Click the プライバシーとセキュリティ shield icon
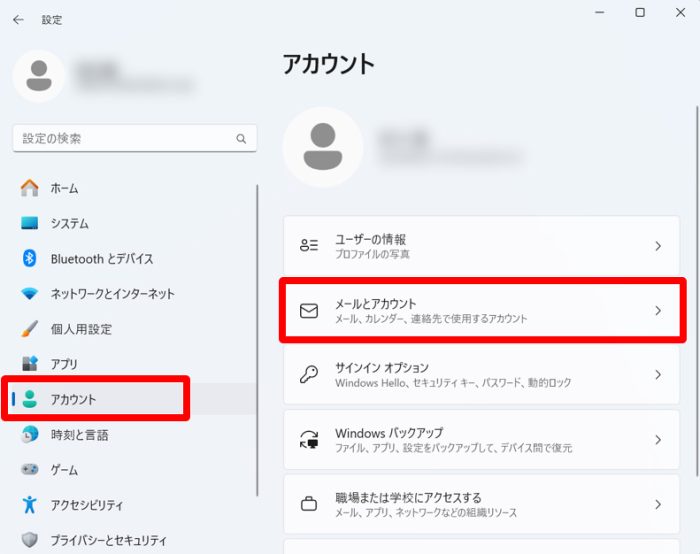The height and width of the screenshot is (554, 700). 30,540
